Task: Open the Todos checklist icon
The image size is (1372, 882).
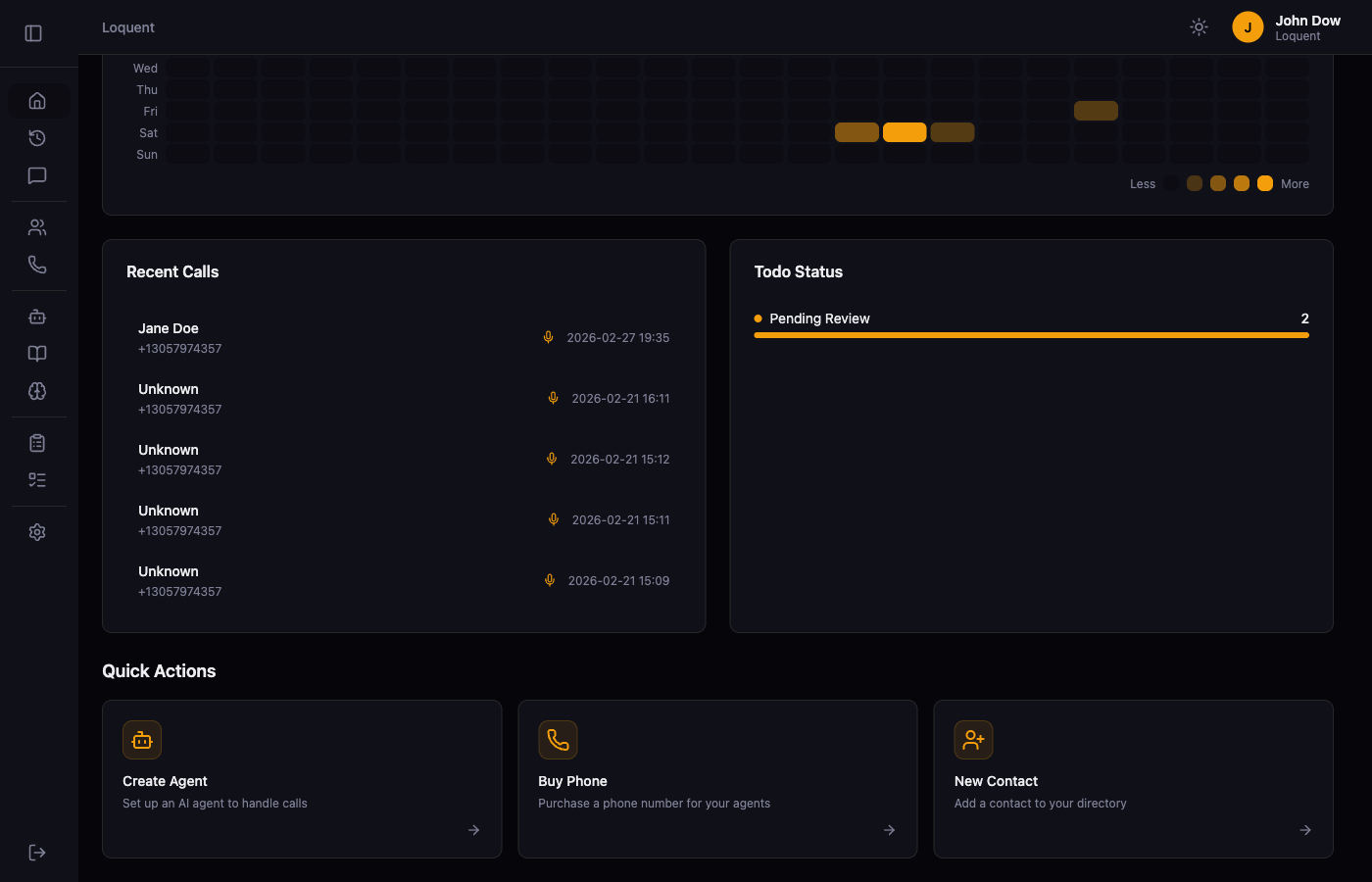Action: [37, 442]
